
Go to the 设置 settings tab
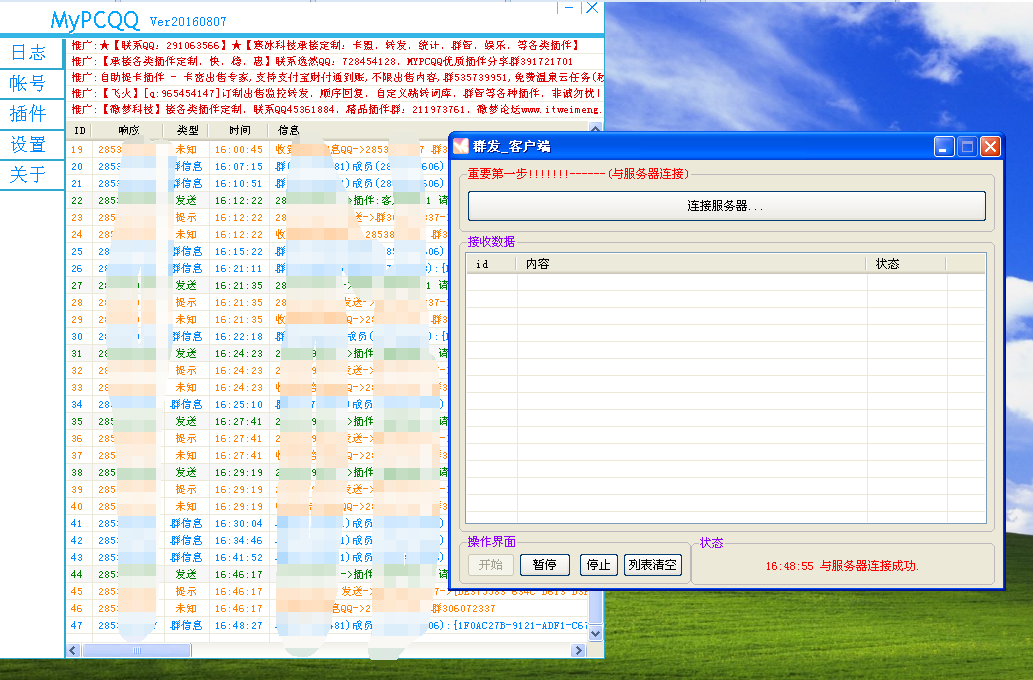click(x=29, y=144)
